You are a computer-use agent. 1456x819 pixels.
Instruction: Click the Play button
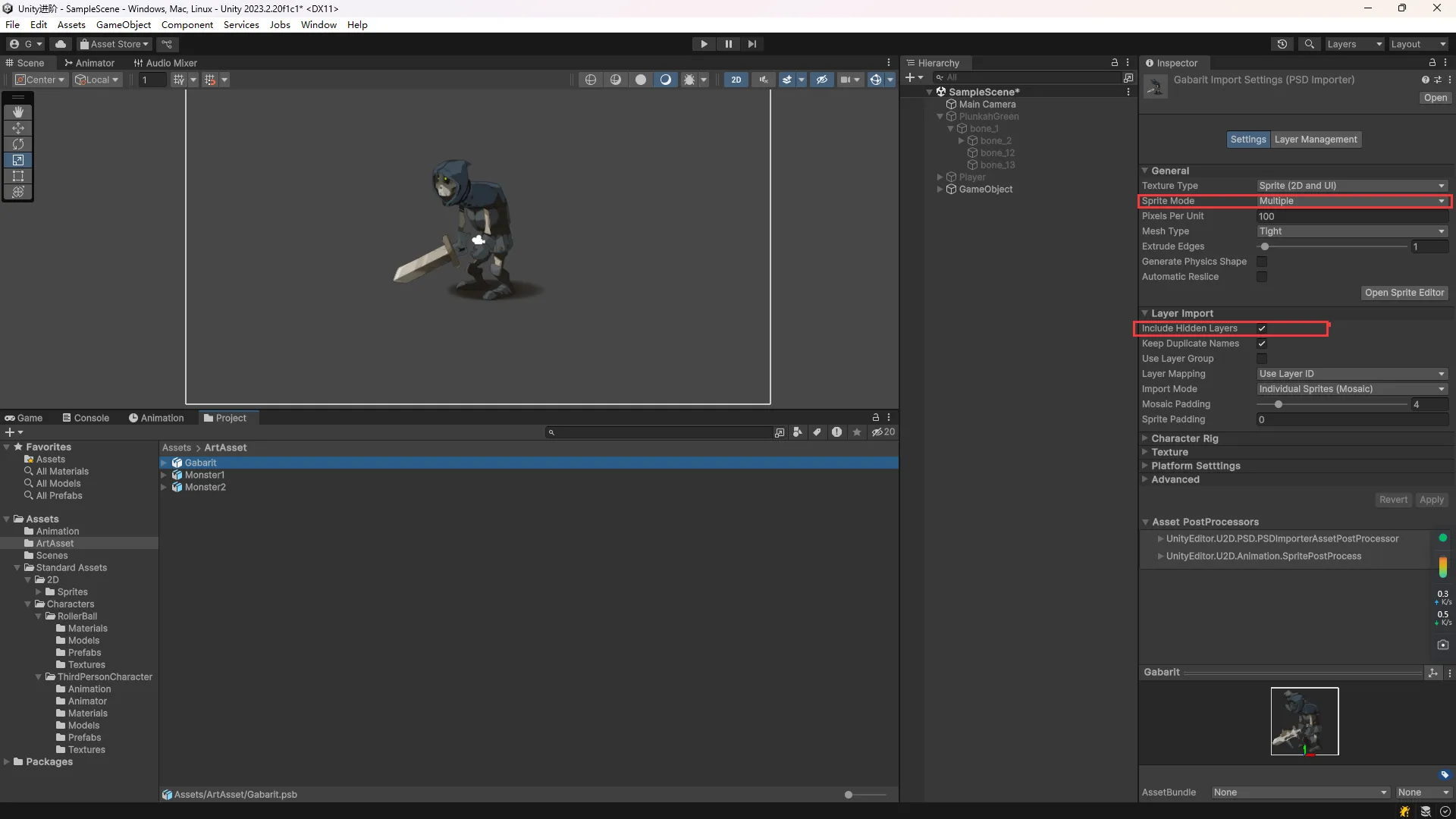tap(704, 44)
